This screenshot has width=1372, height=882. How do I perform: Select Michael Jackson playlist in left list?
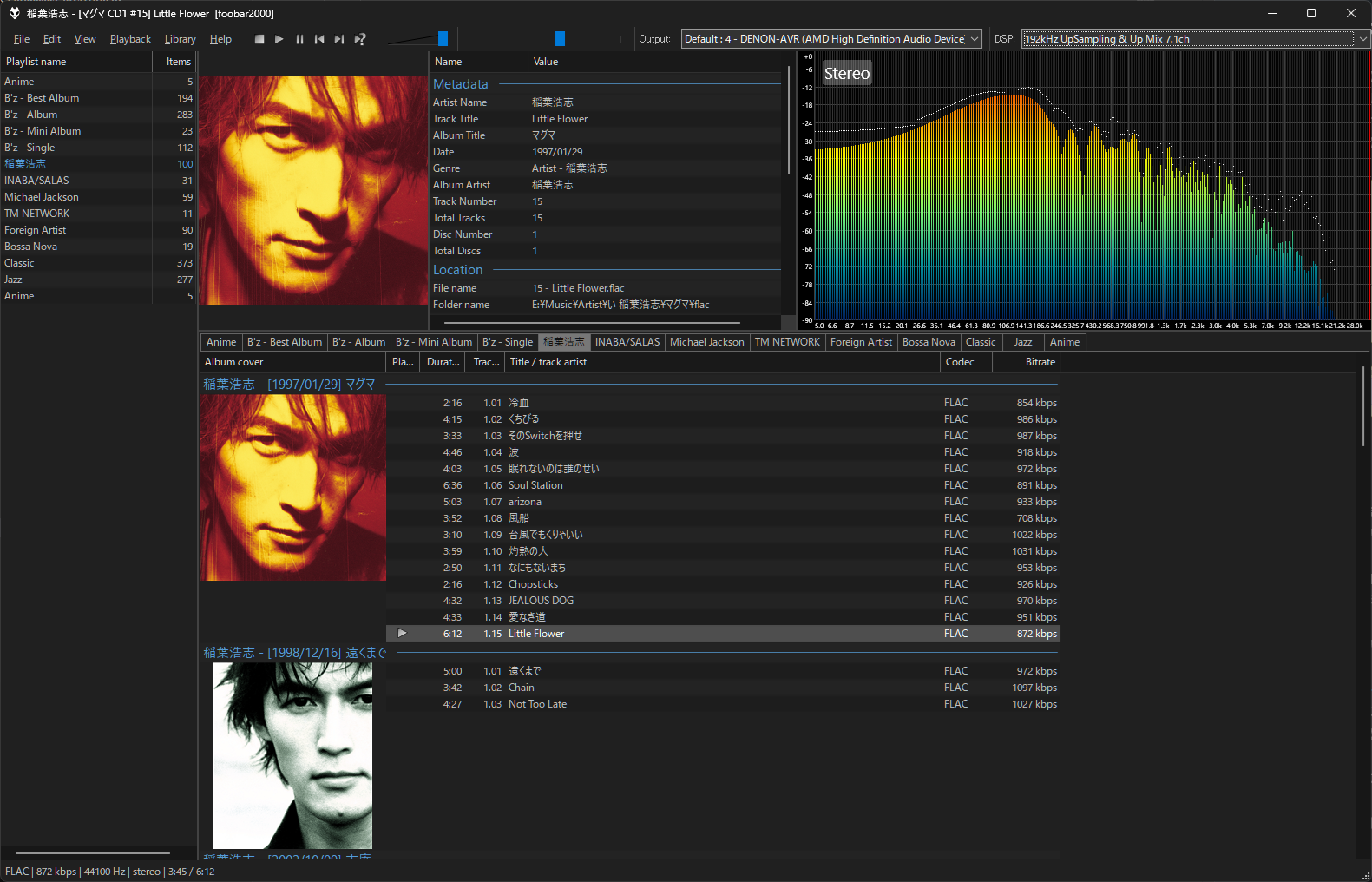point(98,197)
